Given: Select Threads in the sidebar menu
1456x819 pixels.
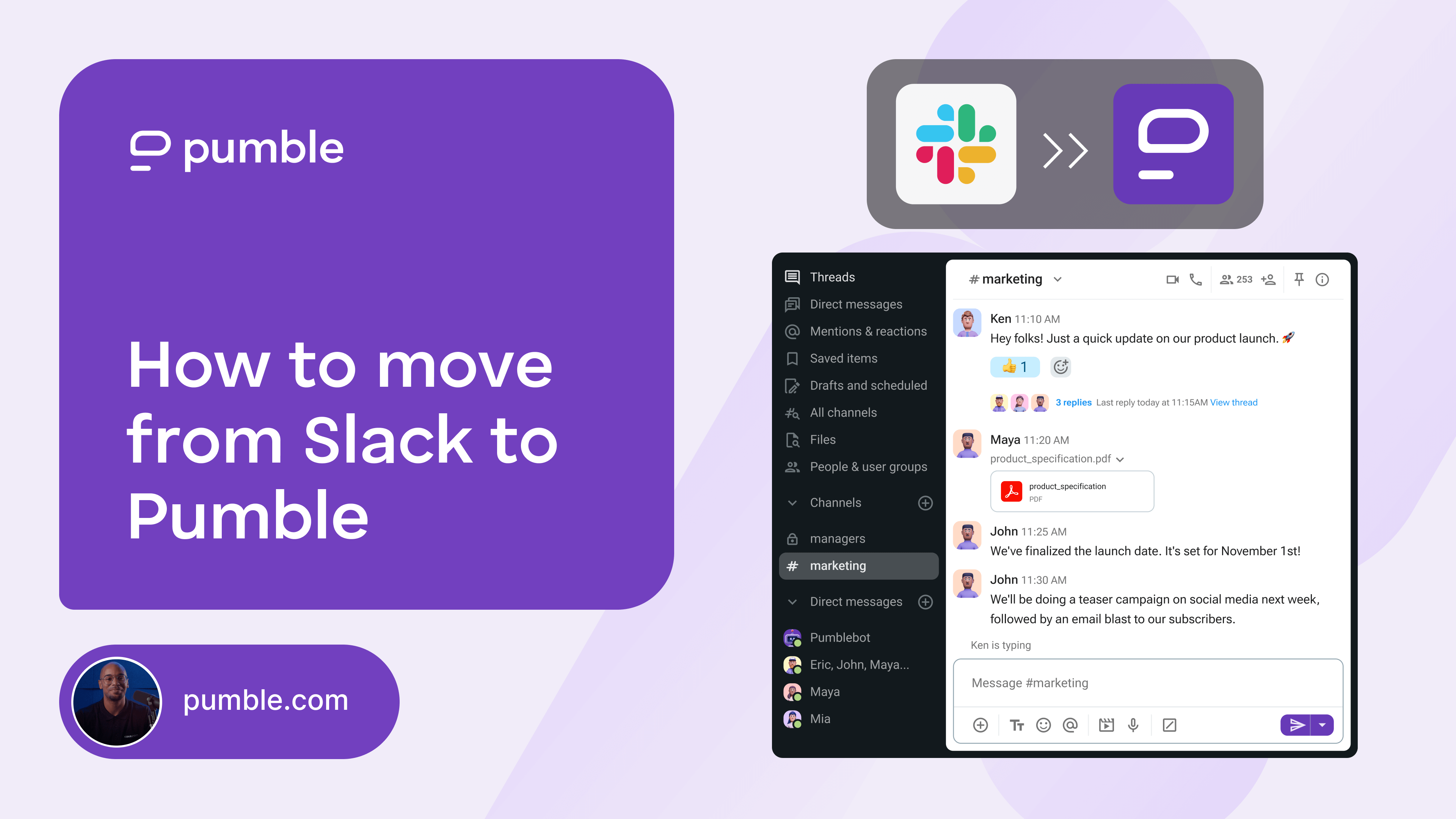Looking at the screenshot, I should (x=833, y=277).
